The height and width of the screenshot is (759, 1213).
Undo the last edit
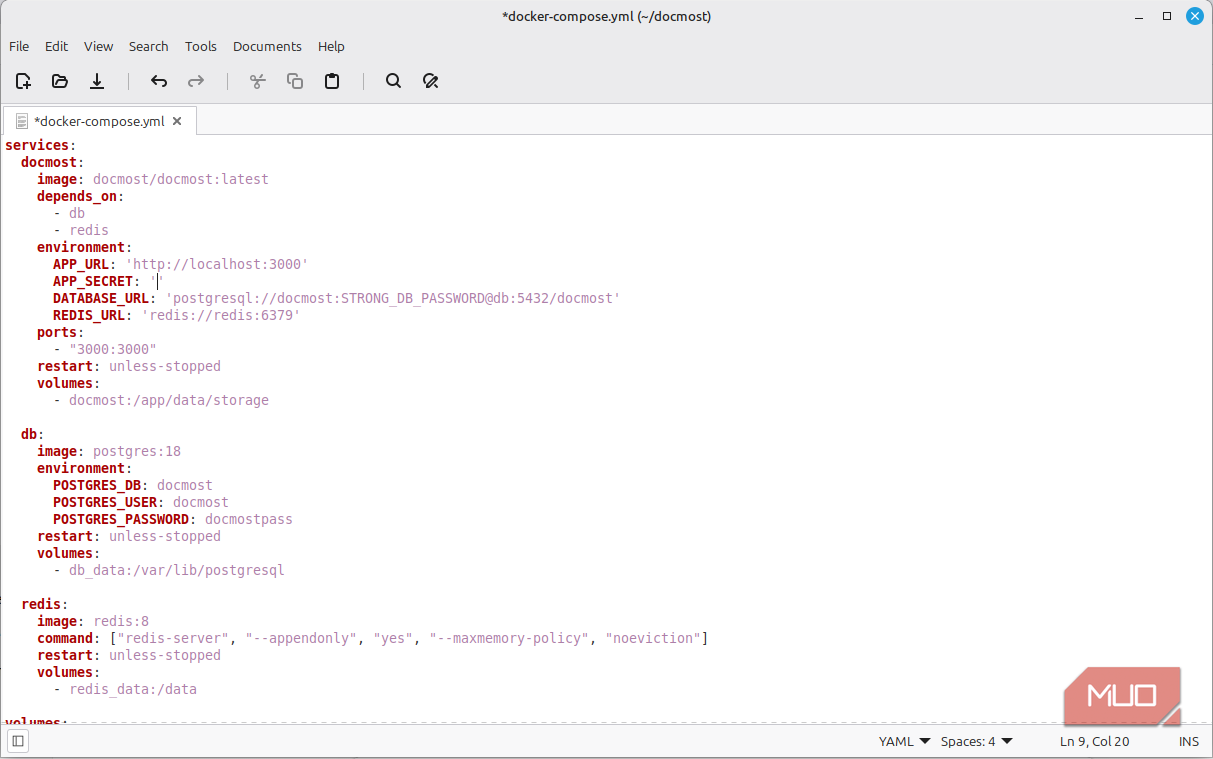(x=159, y=81)
